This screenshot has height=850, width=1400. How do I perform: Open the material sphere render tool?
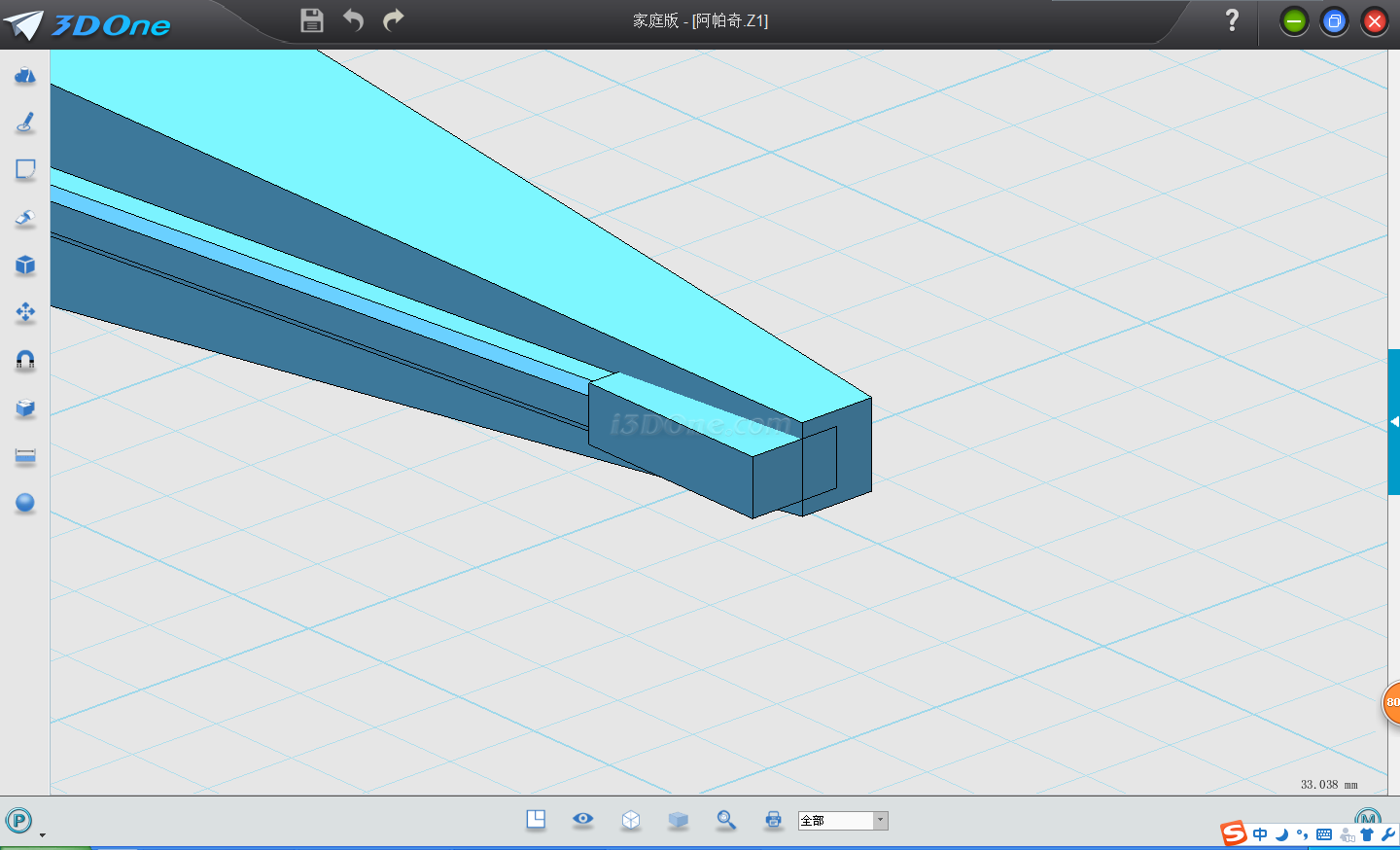point(25,503)
